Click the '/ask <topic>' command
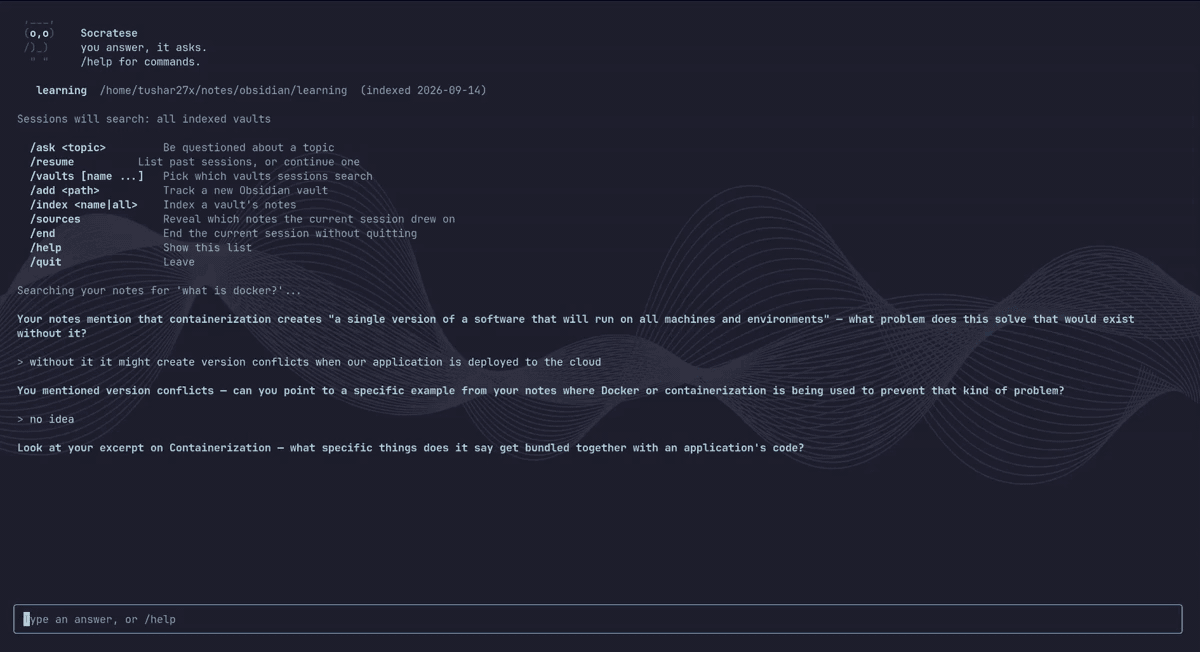The height and width of the screenshot is (652, 1200). 68,147
